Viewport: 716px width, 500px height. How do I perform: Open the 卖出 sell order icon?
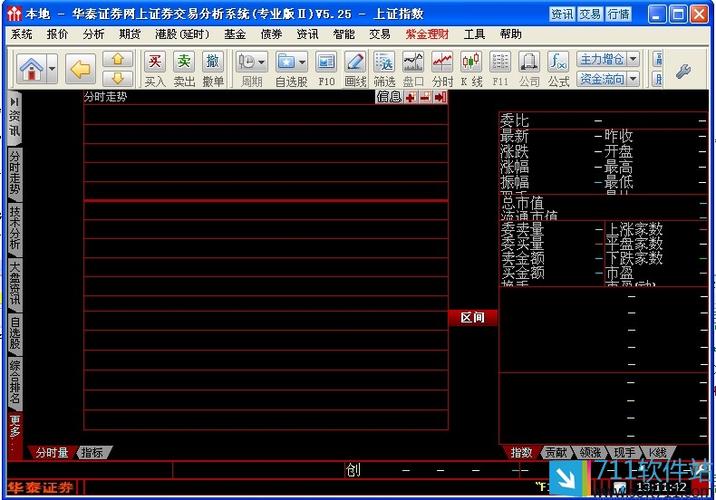(x=184, y=62)
